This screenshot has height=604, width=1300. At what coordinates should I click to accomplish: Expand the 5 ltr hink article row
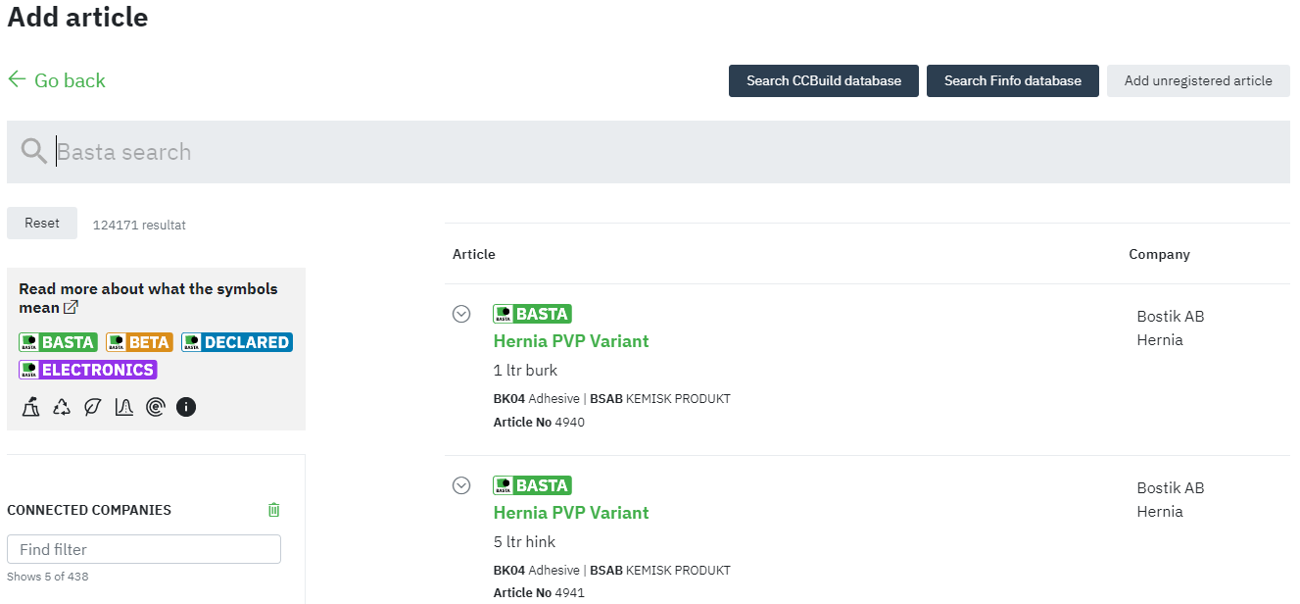point(461,486)
